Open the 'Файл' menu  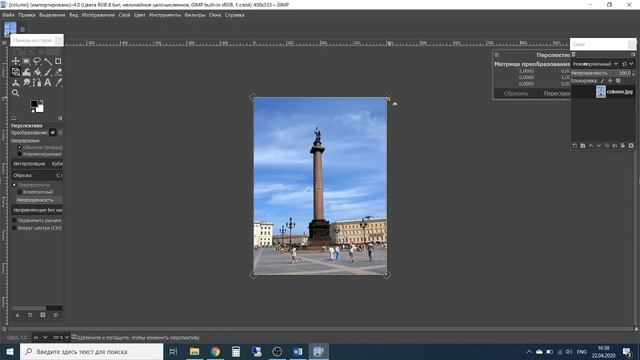(8, 15)
